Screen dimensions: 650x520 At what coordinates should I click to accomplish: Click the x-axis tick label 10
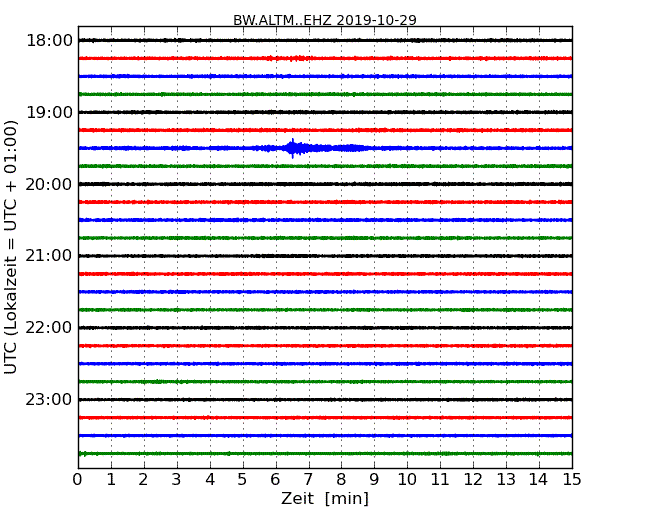click(x=407, y=479)
